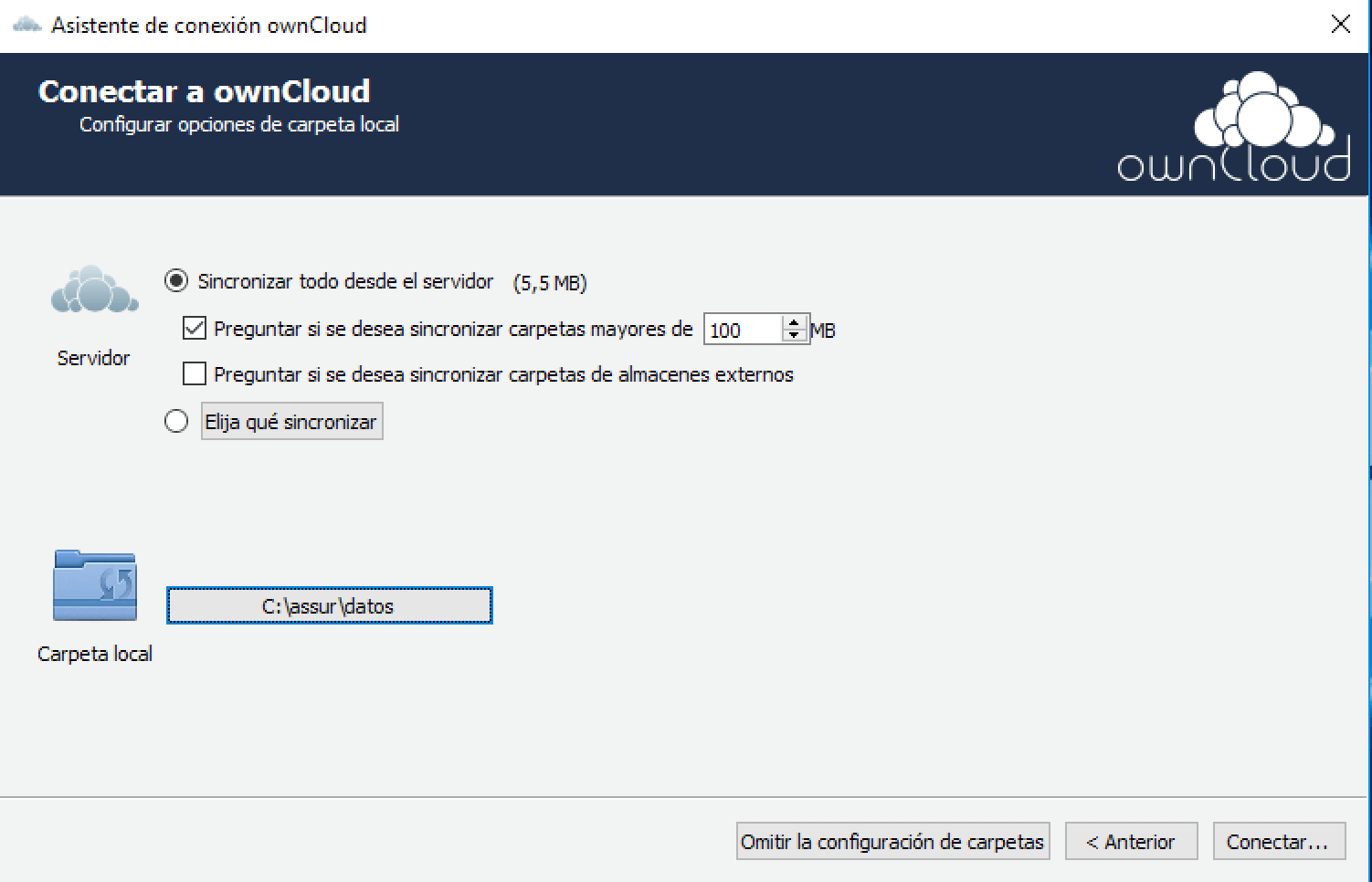Click the gray server cloud icon
This screenshot has height=882, width=1372.
pos(94,290)
